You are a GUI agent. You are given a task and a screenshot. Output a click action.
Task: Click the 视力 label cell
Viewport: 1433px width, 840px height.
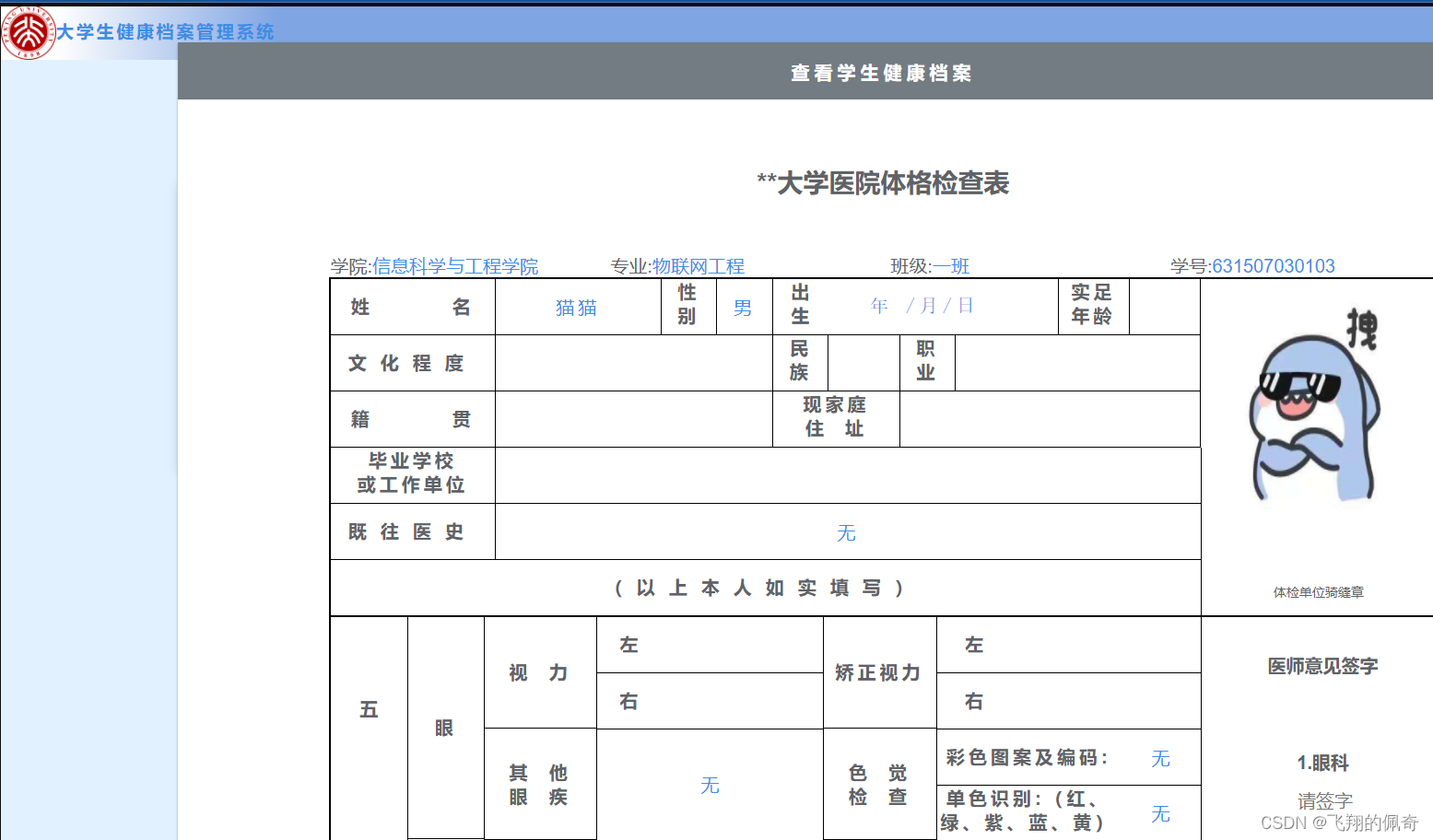(x=540, y=672)
